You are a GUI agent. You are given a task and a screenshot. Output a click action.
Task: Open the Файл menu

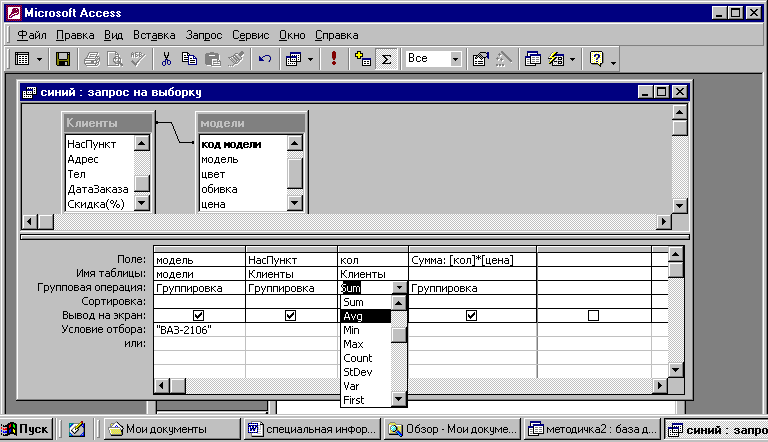pos(32,35)
